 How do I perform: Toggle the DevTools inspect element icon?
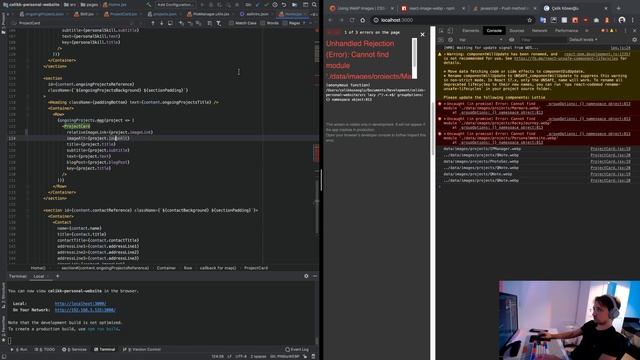[442, 31]
